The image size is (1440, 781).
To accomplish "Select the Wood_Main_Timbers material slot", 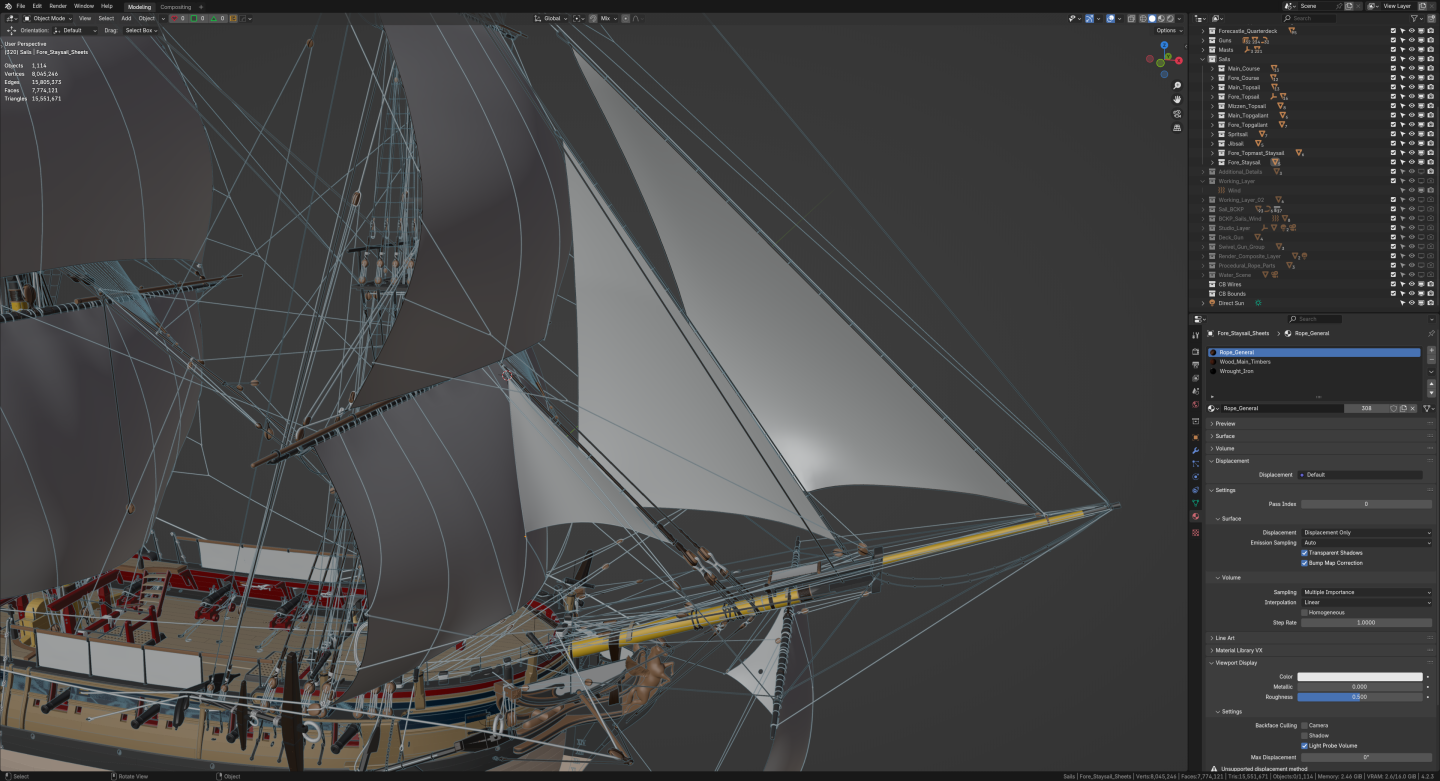I will coord(1314,362).
